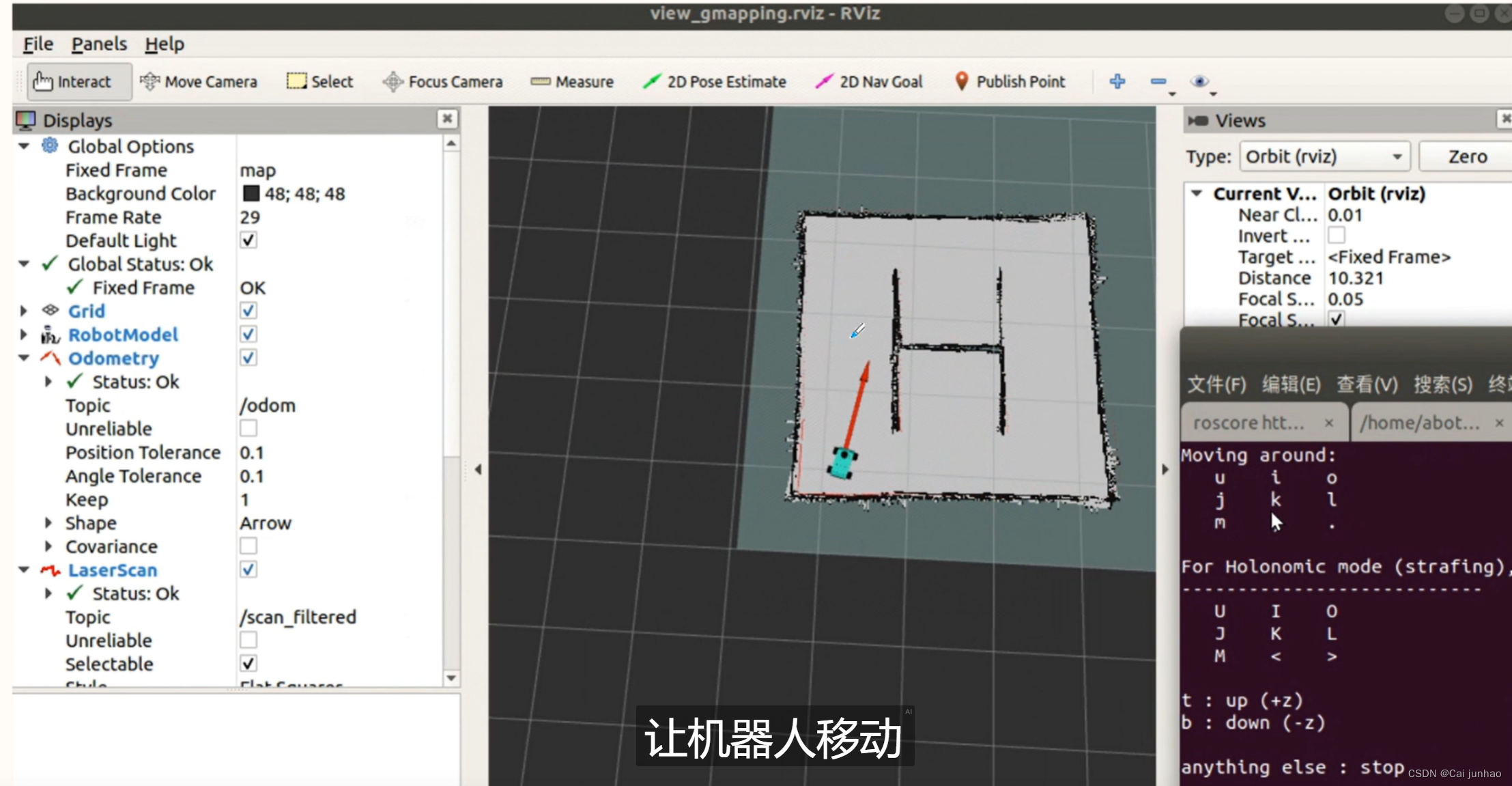The width and height of the screenshot is (1512, 786).
Task: Click the LaserScan display icon
Action: tap(50, 570)
